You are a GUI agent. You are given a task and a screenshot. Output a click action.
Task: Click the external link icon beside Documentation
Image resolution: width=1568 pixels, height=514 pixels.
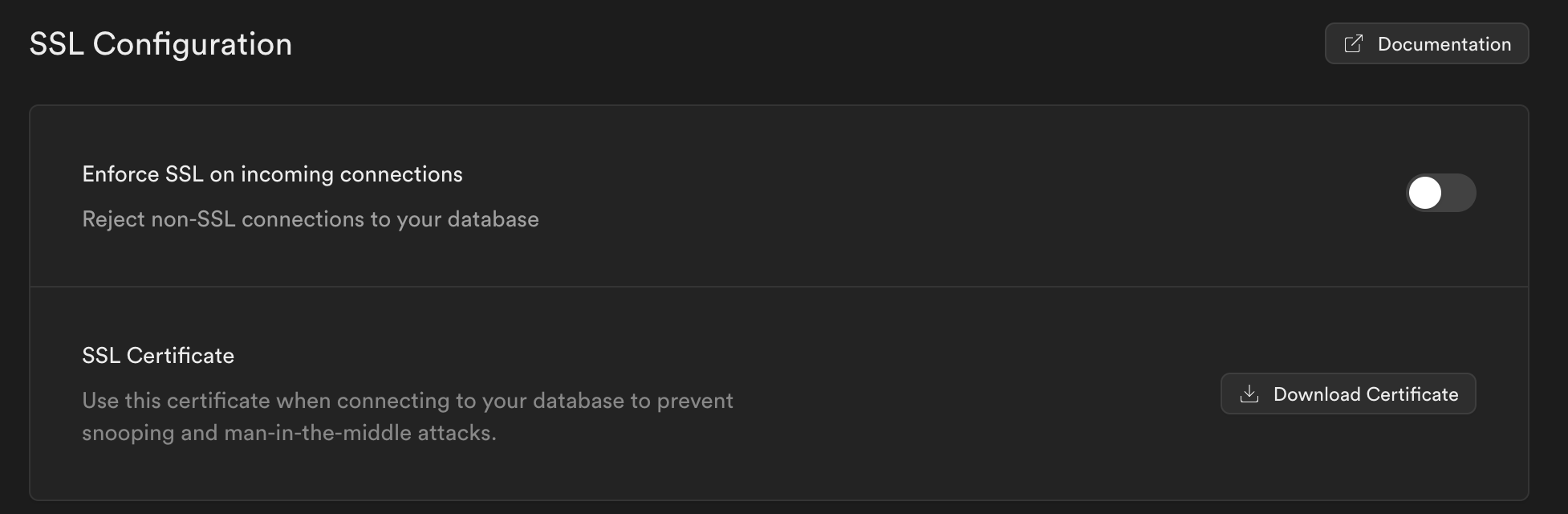tap(1353, 44)
